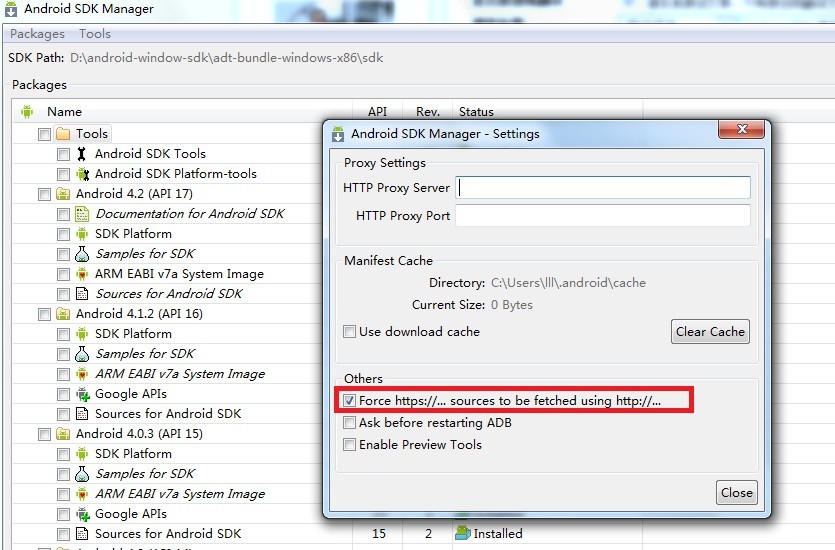
Task: Select the 'Android 4.1.2 (API 16)' tree row
Action: 139,314
